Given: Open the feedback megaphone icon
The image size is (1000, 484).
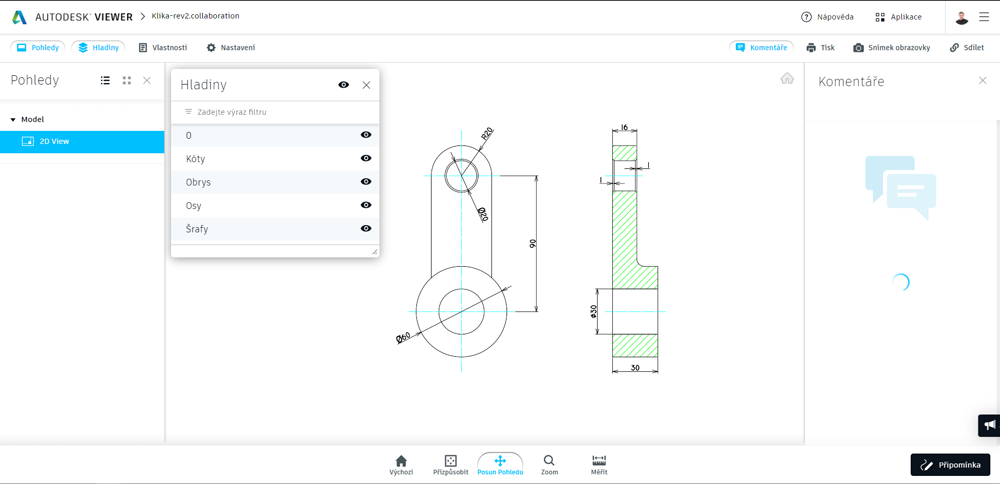Looking at the screenshot, I should 989,425.
